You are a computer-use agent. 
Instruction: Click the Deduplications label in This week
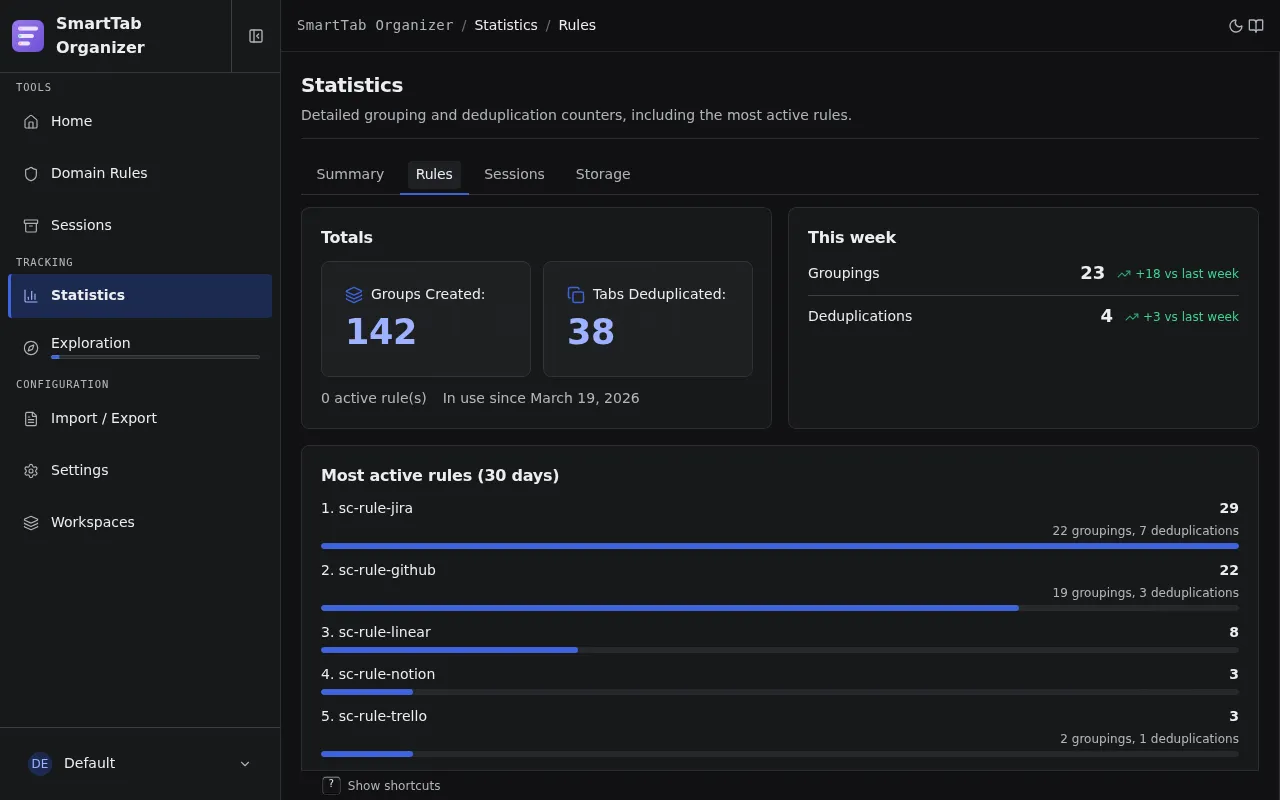coord(860,316)
